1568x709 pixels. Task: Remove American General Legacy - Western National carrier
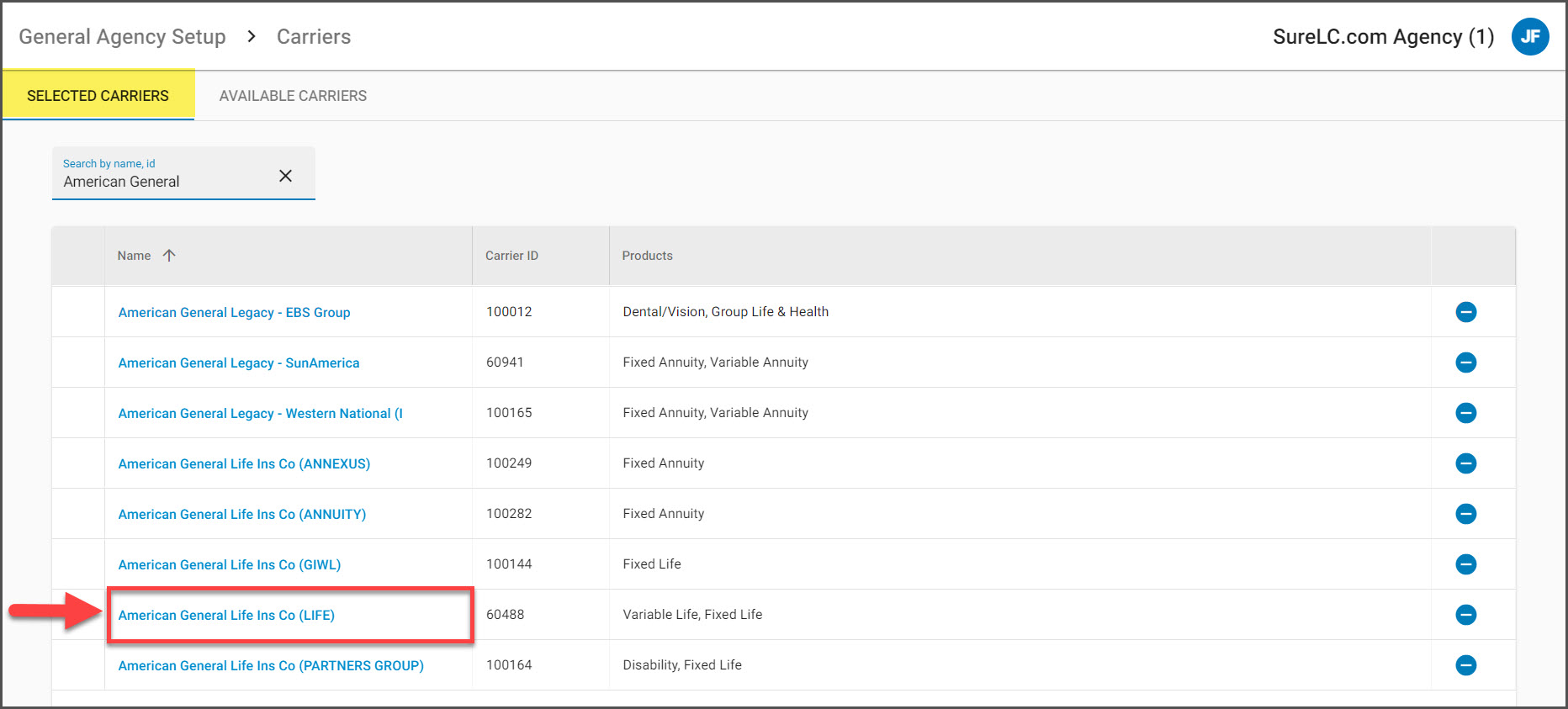click(x=1465, y=413)
